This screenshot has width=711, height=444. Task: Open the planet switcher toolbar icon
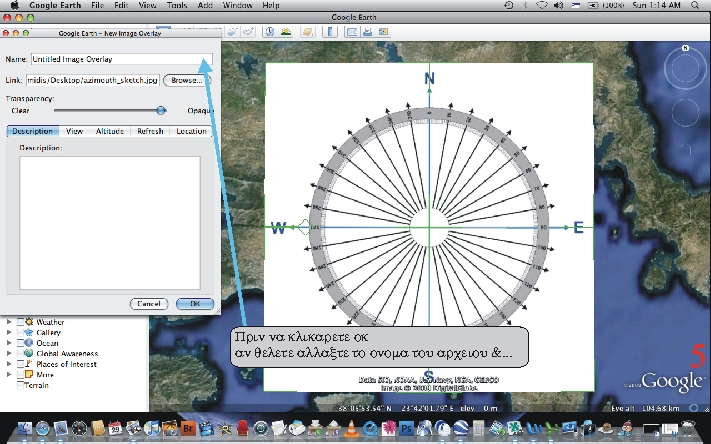click(308, 32)
